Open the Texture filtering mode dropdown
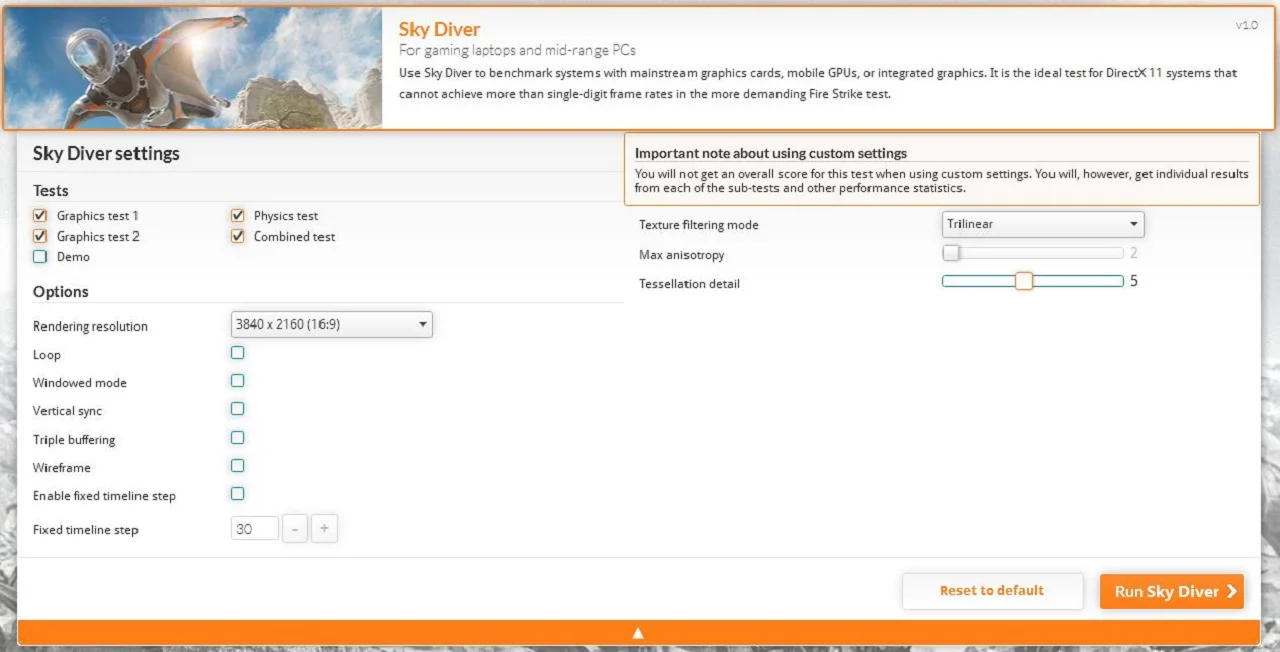The image size is (1280, 652). point(1043,224)
